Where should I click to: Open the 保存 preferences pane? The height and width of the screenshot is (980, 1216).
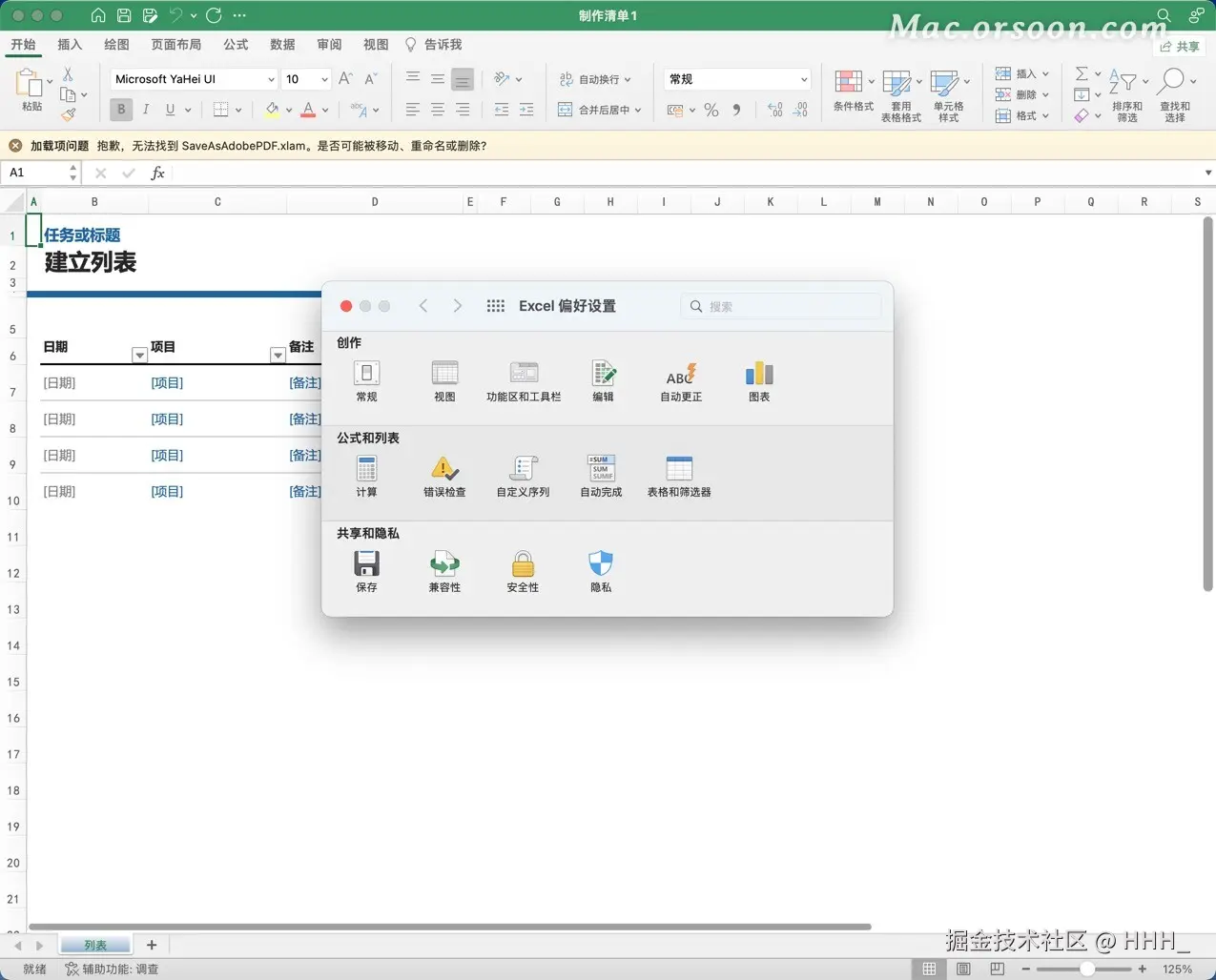[366, 571]
